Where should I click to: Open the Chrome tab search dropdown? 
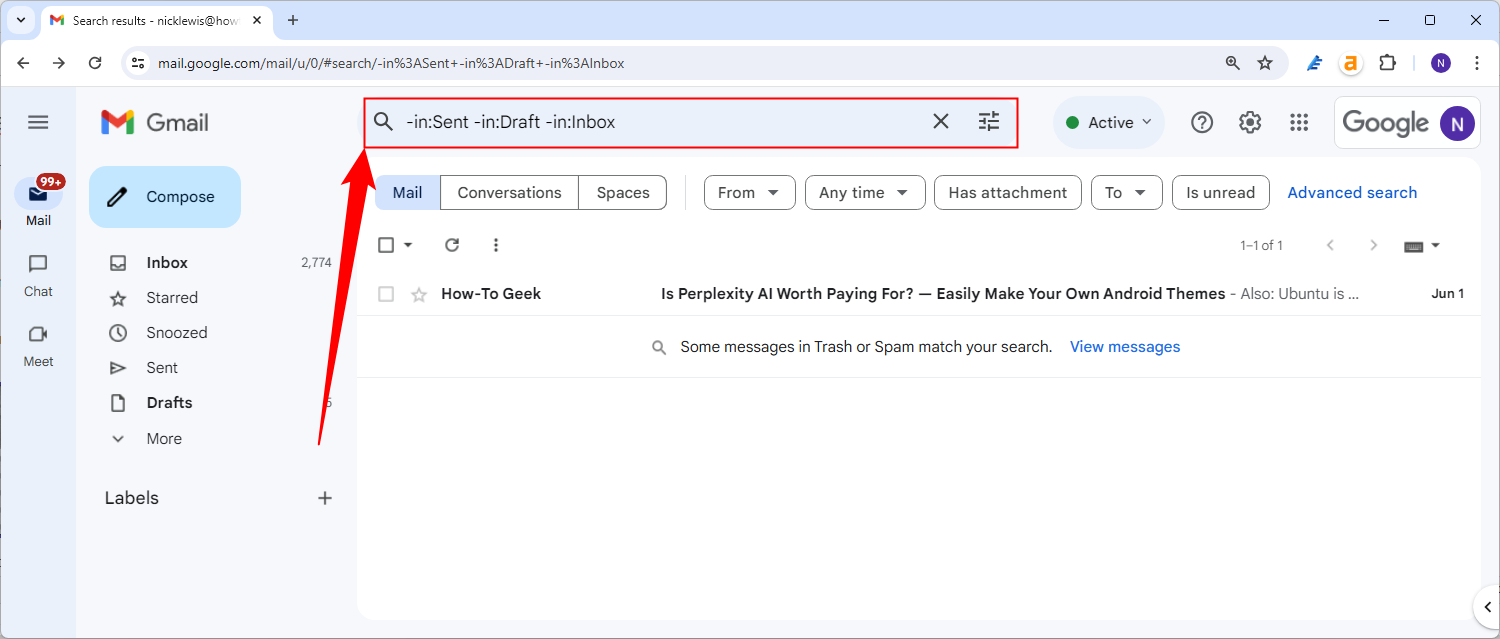pos(20,20)
